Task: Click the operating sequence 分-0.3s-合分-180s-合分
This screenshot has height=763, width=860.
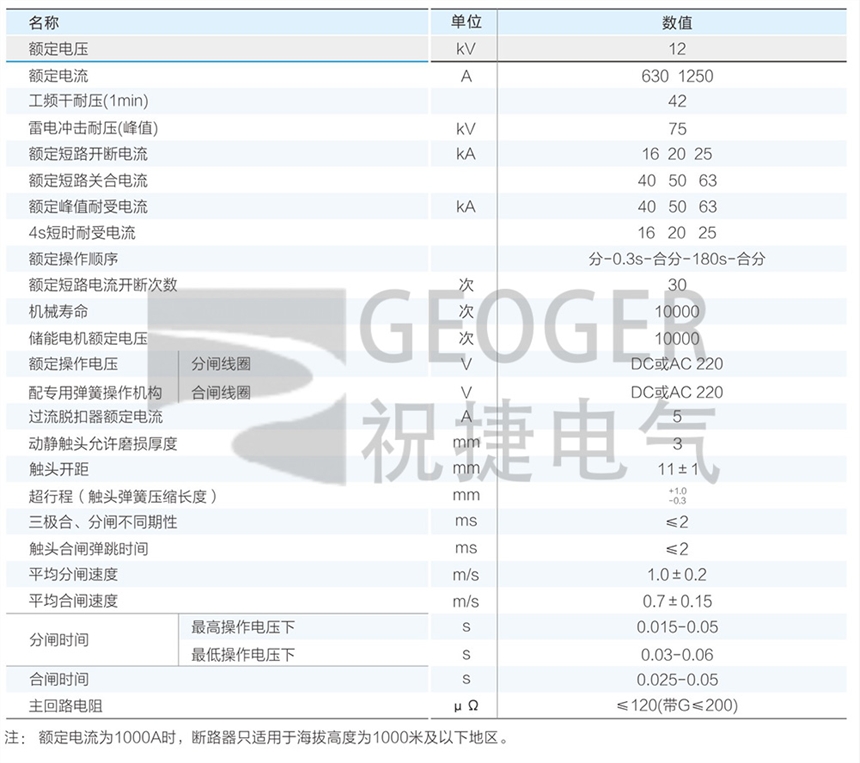Action: click(x=677, y=259)
